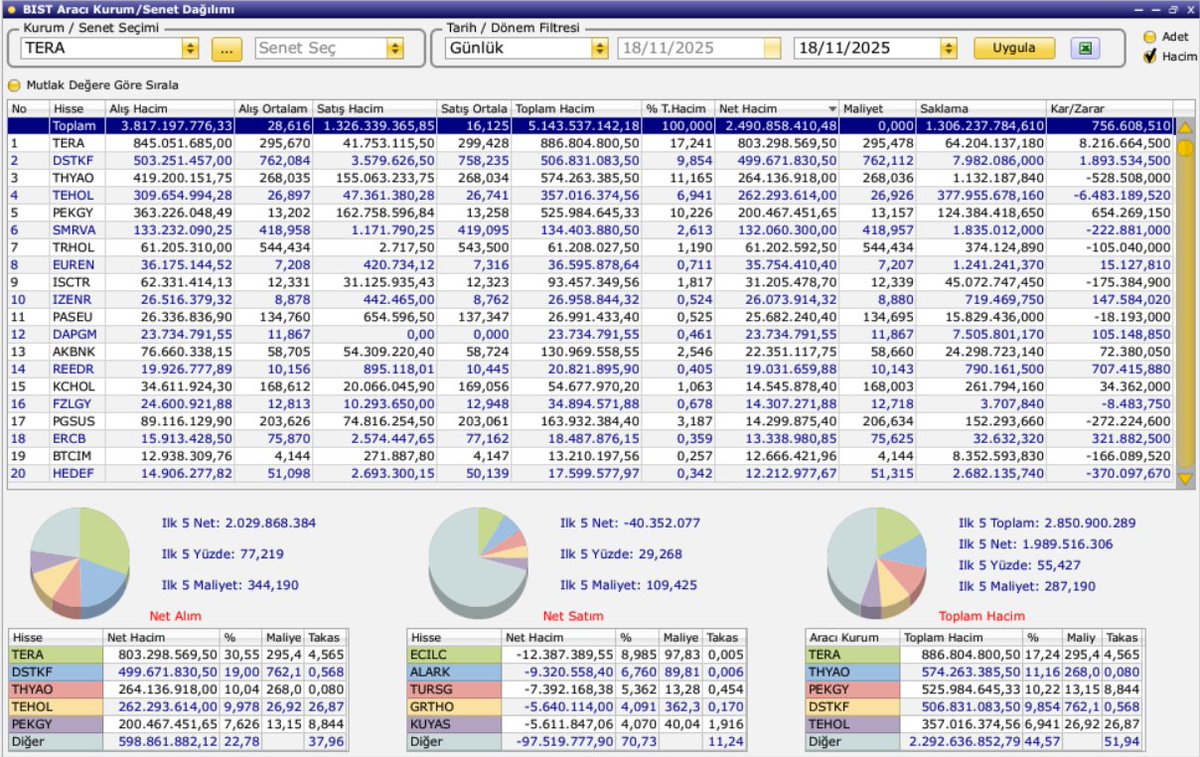Open the Günlük period dropdown

point(599,48)
